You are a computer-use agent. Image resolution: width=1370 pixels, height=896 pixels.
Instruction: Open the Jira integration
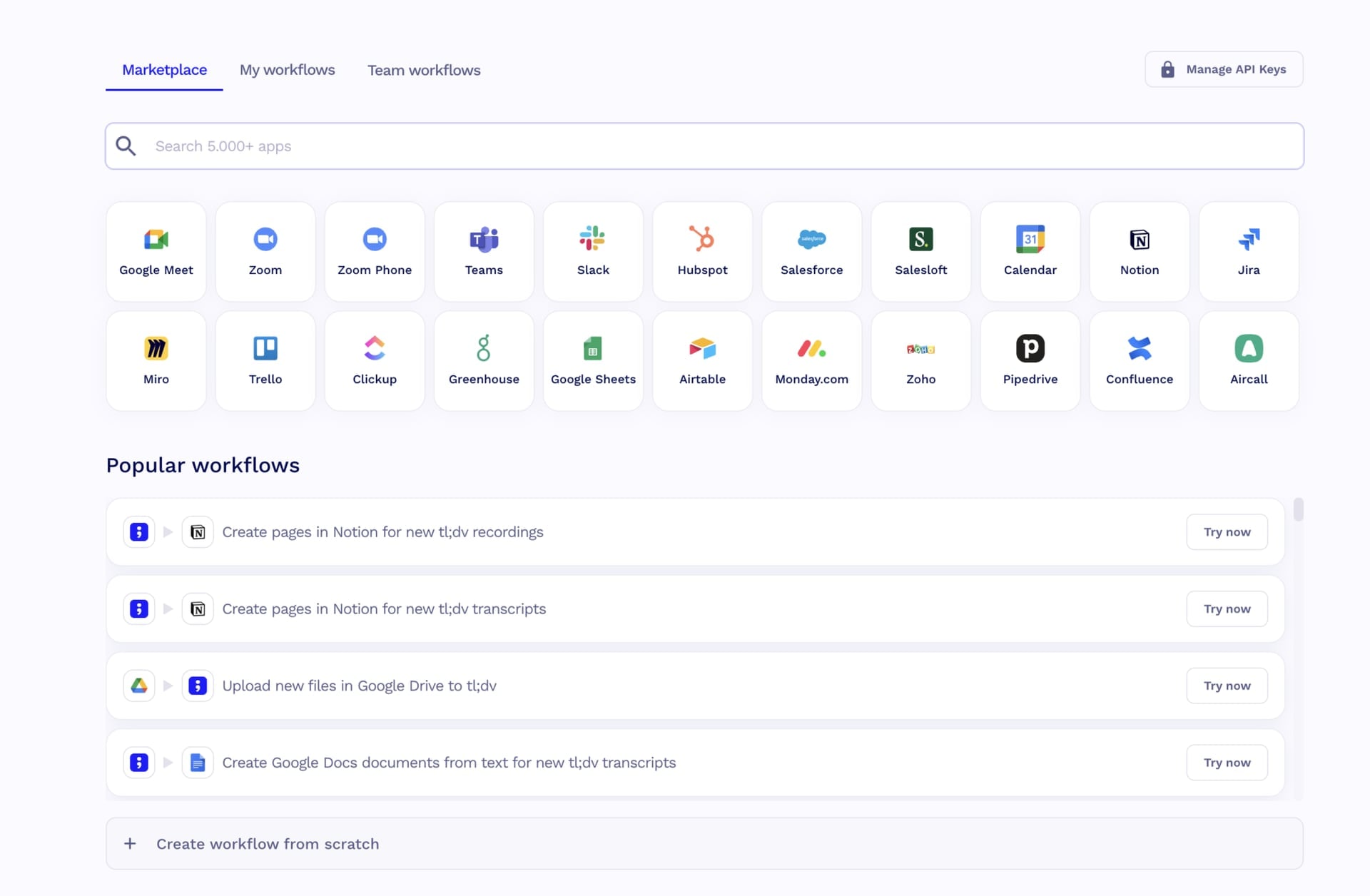coord(1249,251)
